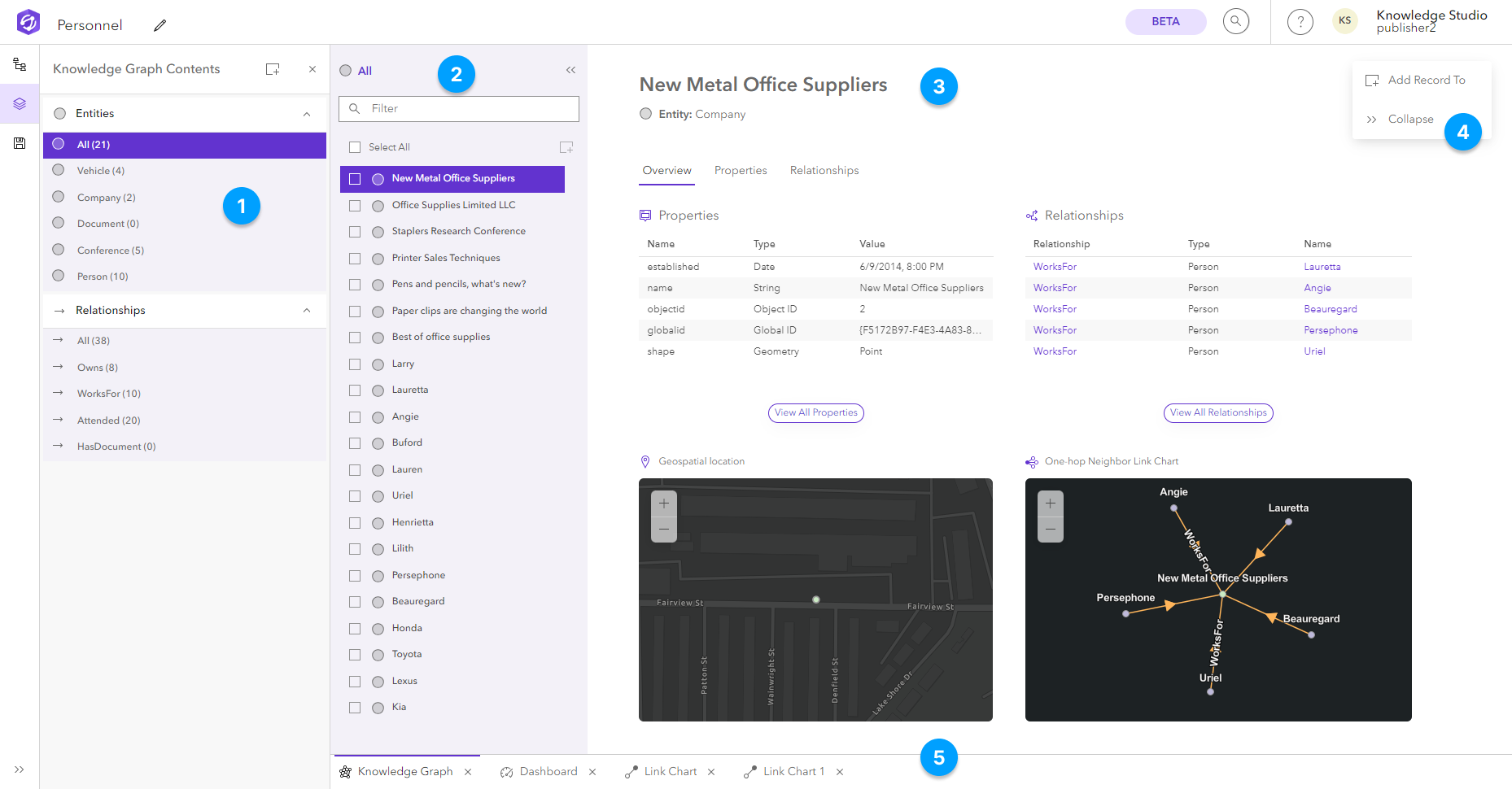This screenshot has height=789, width=1512.
Task: Collapse the entity list with double chevron
Action: (570, 70)
